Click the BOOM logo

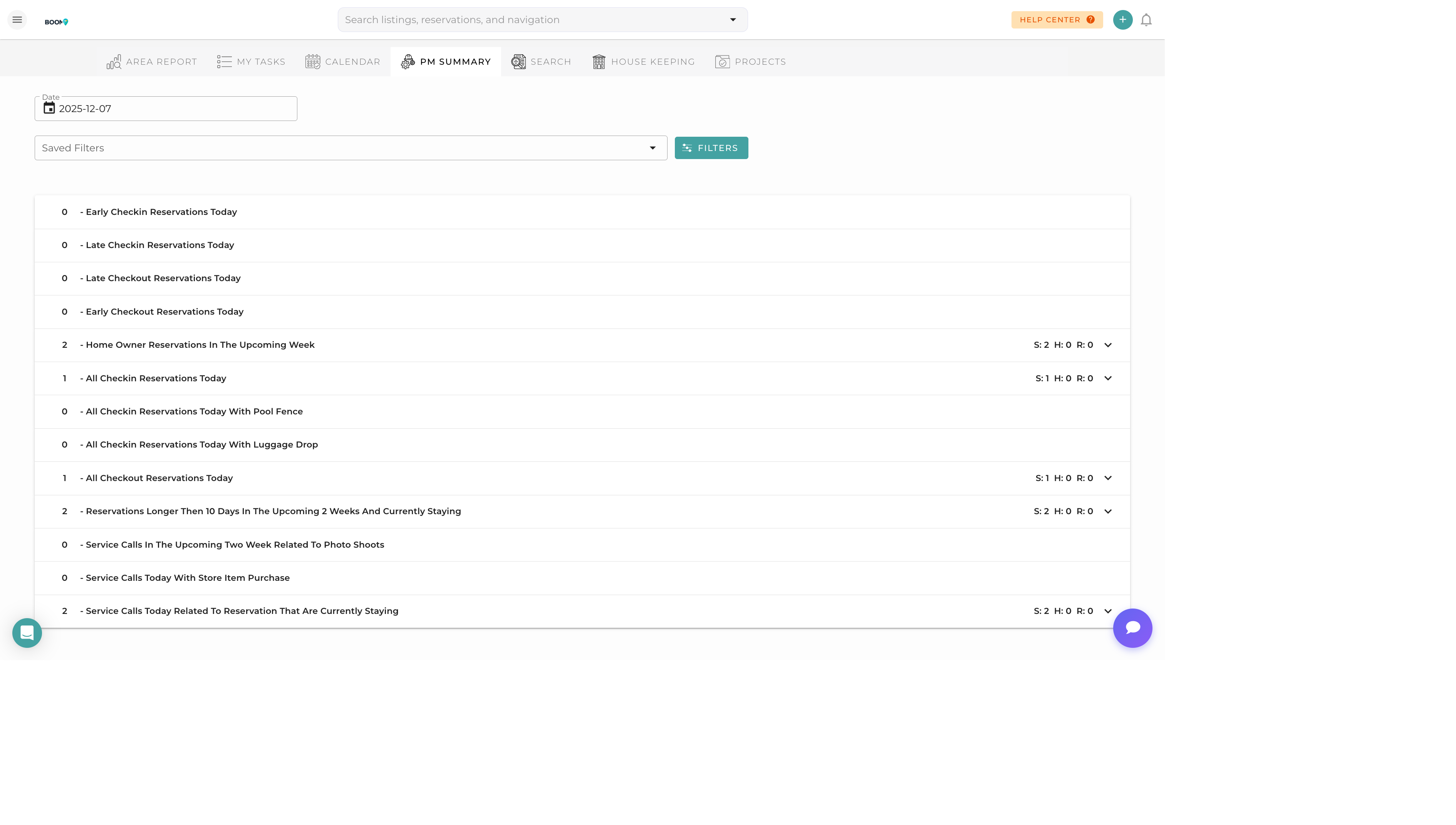56,22
